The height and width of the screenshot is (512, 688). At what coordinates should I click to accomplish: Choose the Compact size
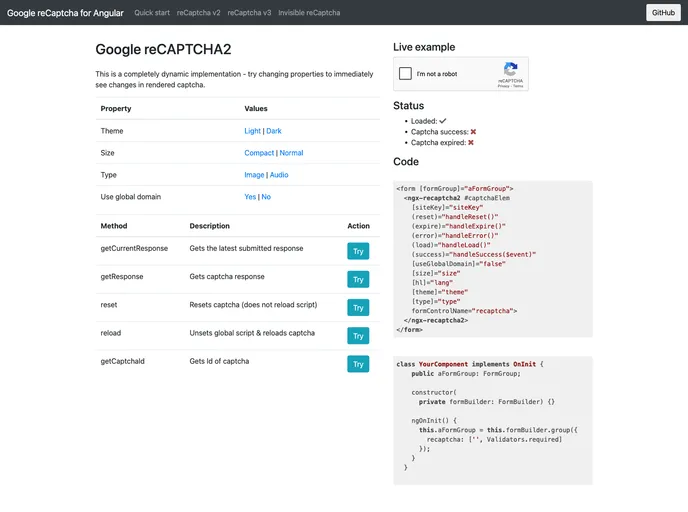tap(259, 153)
